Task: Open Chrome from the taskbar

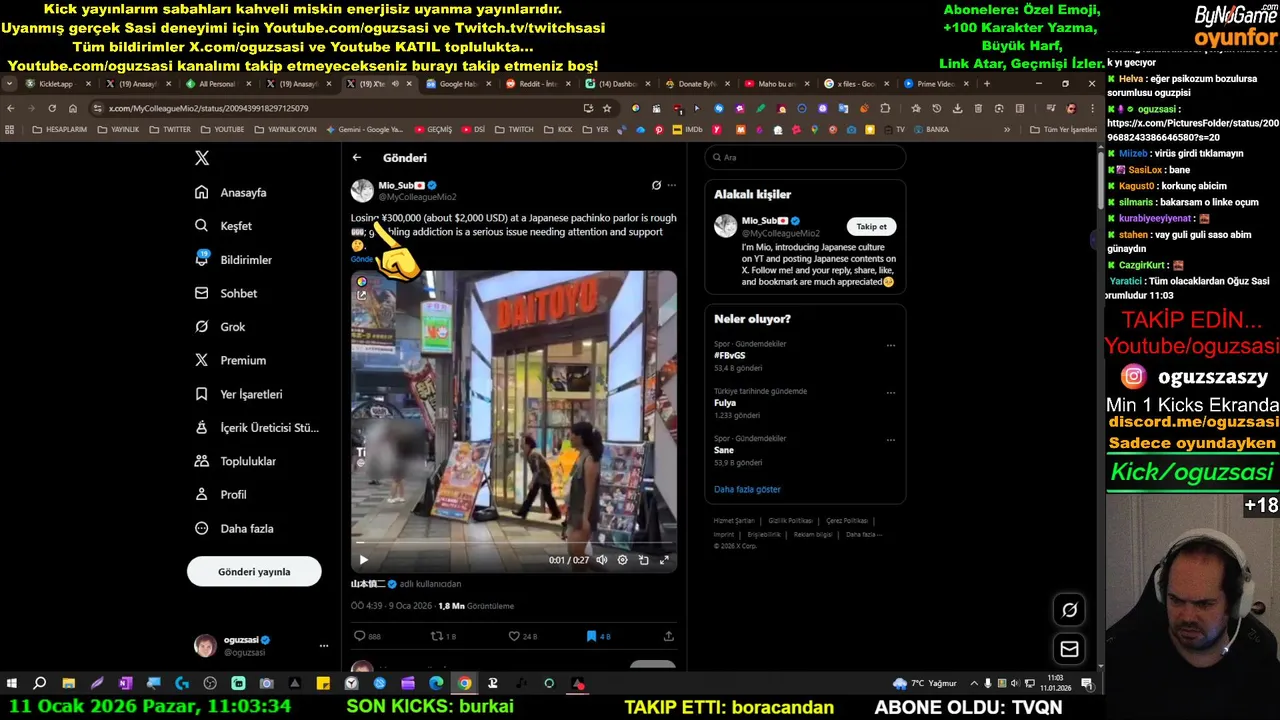Action: pos(465,684)
